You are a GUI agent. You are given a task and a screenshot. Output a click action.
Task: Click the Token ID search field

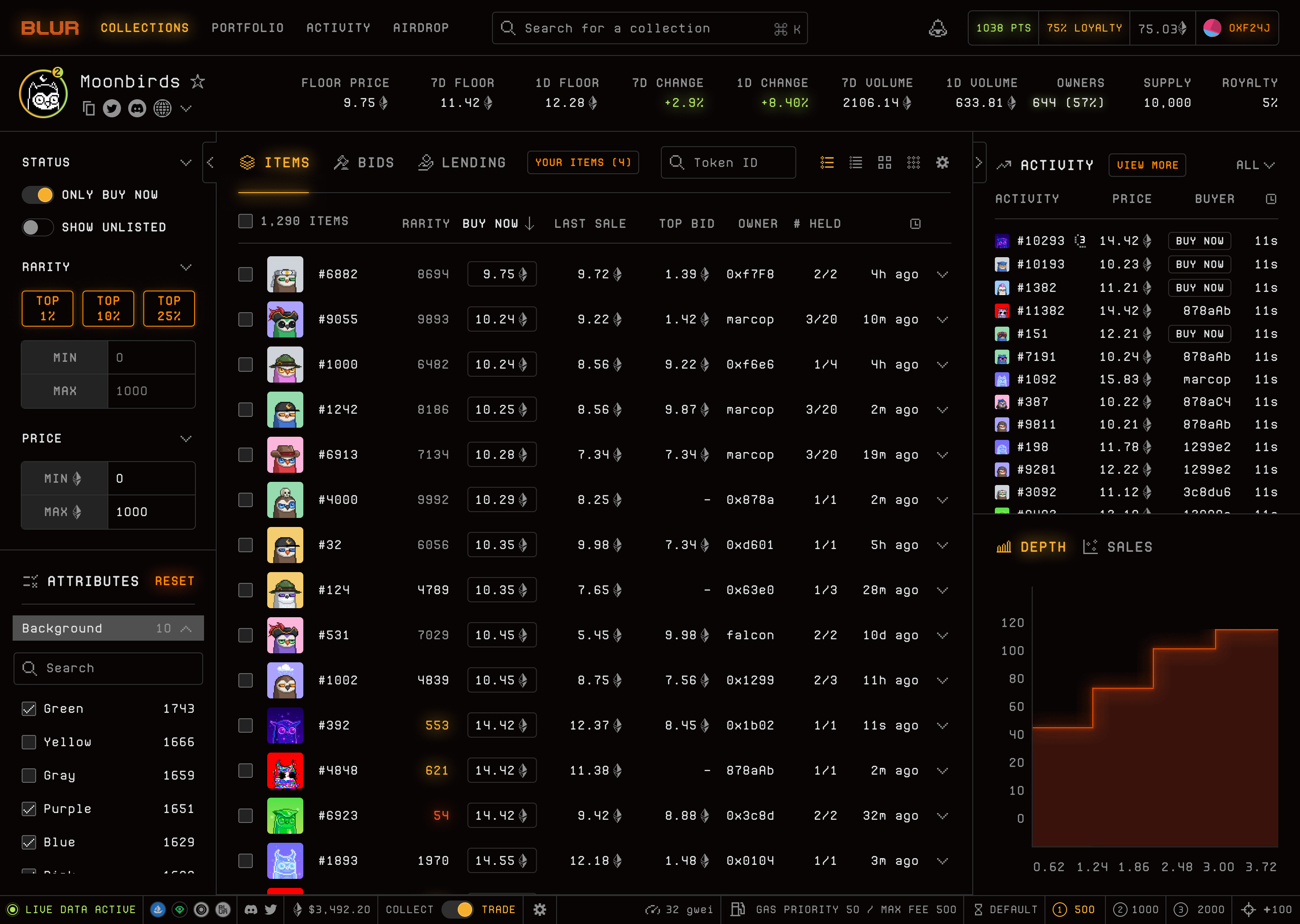click(x=728, y=163)
